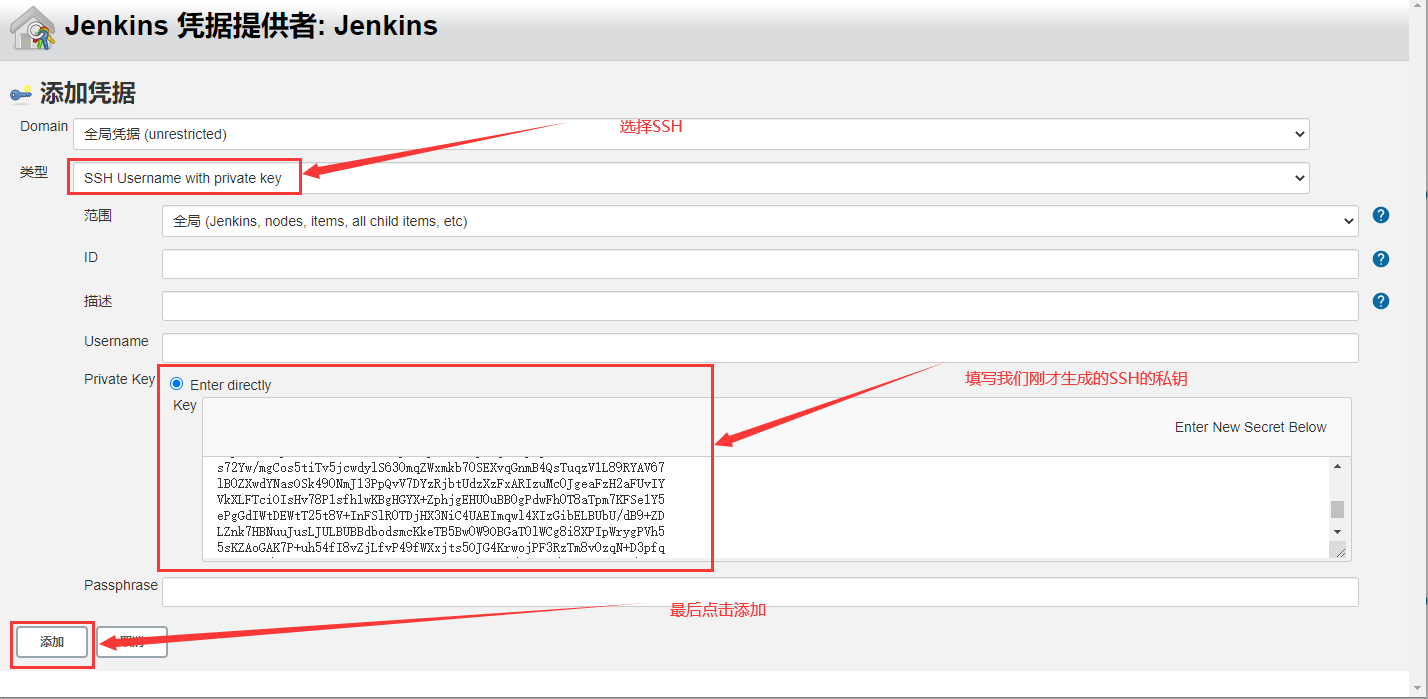The image size is (1428, 699).
Task: Open the 范围 全局 scope dropdown
Action: pos(760,221)
